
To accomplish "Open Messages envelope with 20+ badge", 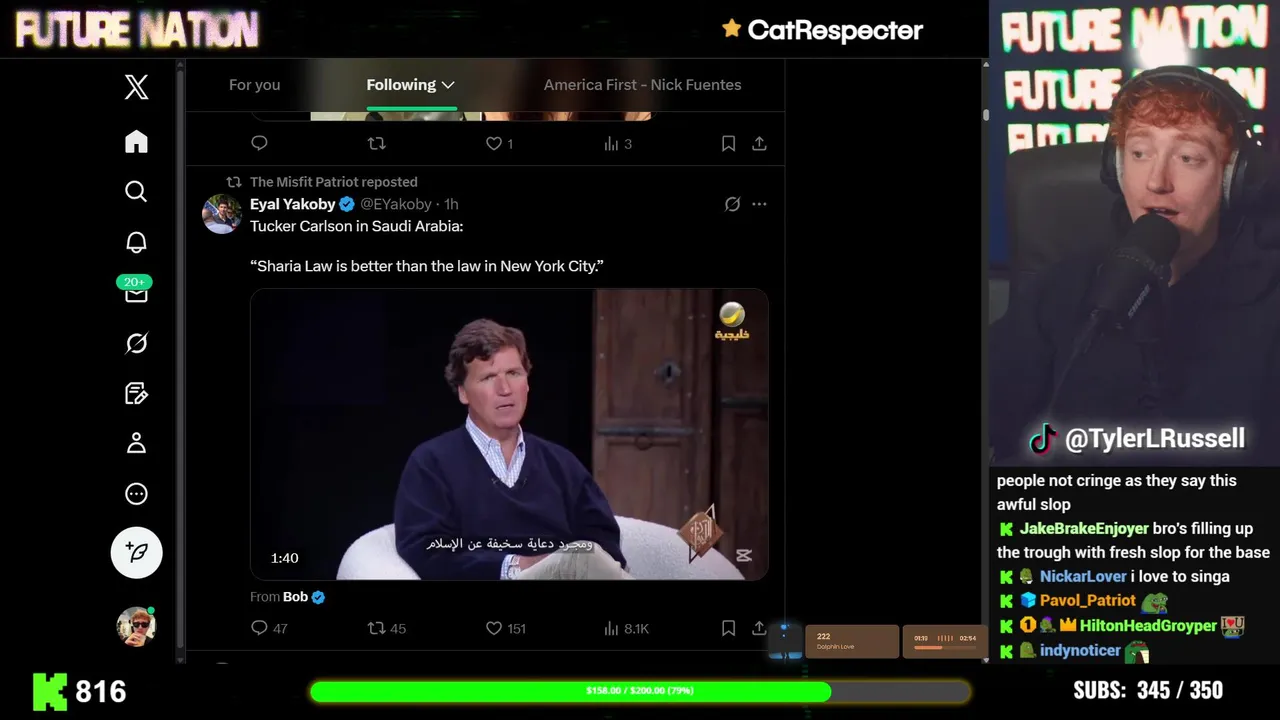I will point(136,291).
